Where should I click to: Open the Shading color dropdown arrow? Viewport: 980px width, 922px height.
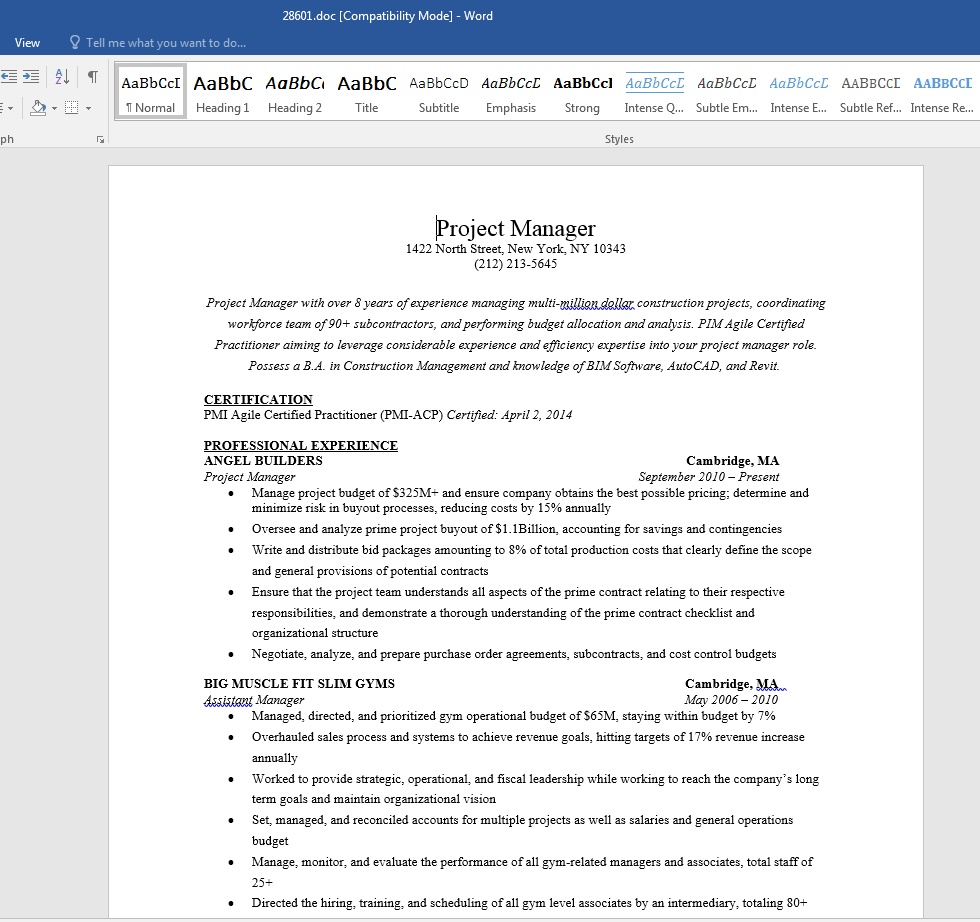(54, 108)
